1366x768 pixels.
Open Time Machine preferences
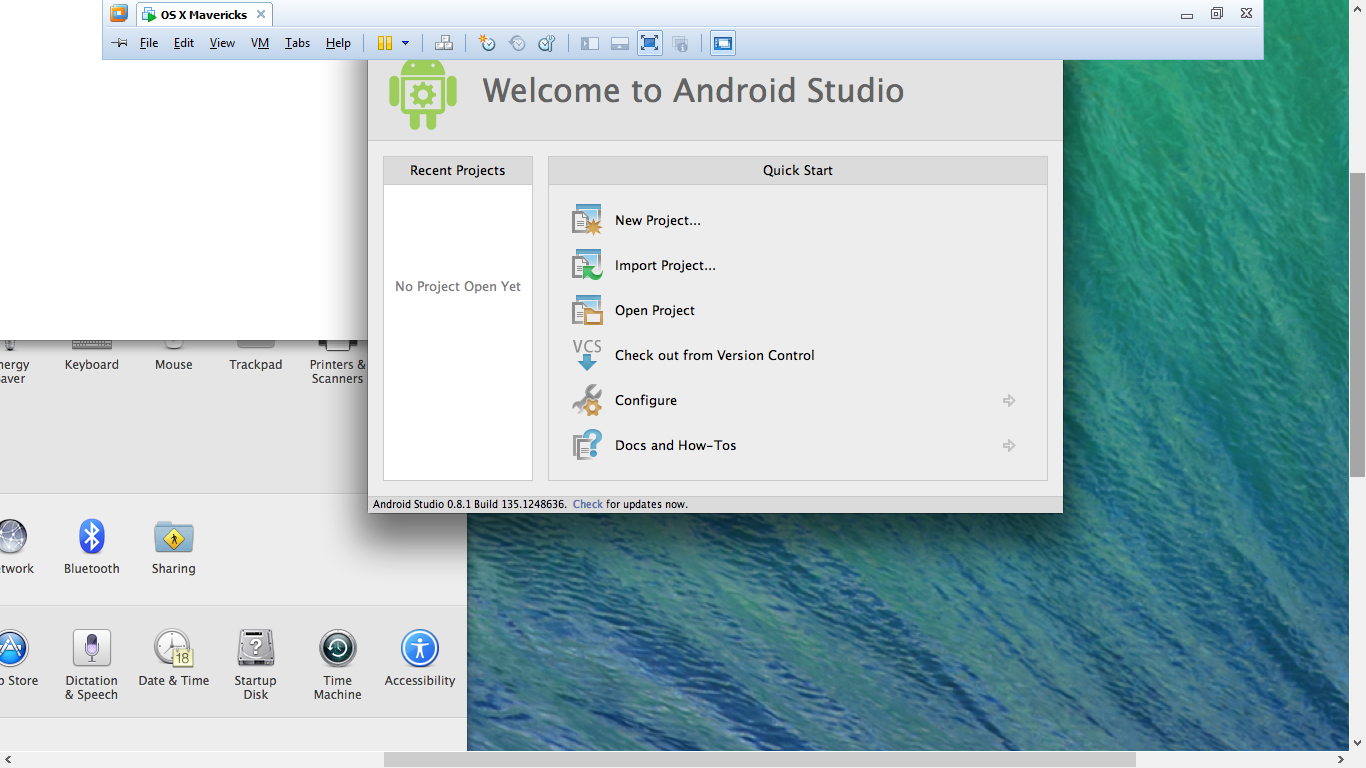coord(338,665)
